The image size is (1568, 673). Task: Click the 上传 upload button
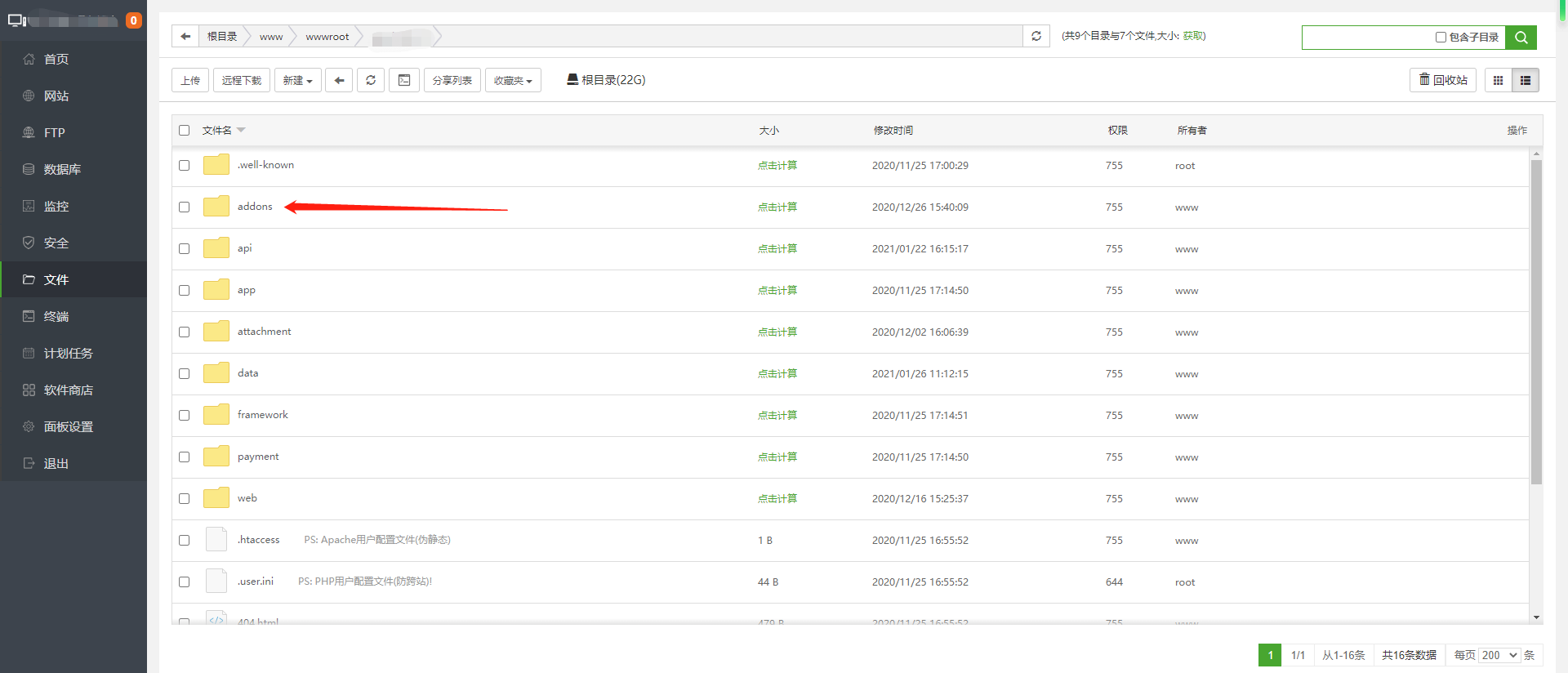[190, 80]
